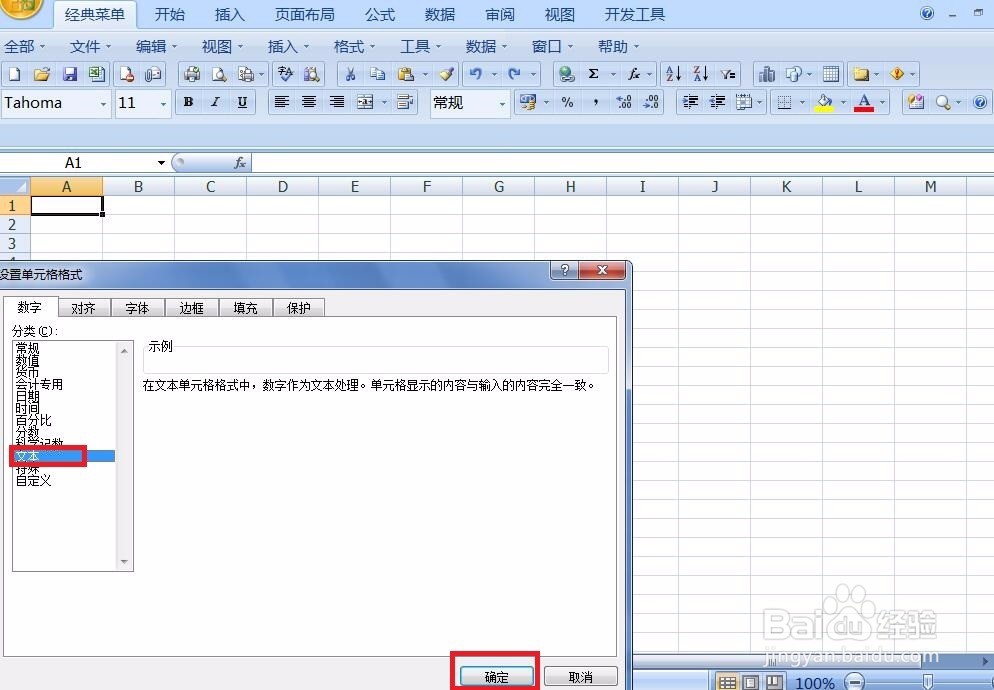Click the AutoSum icon on the toolbar

(x=593, y=73)
